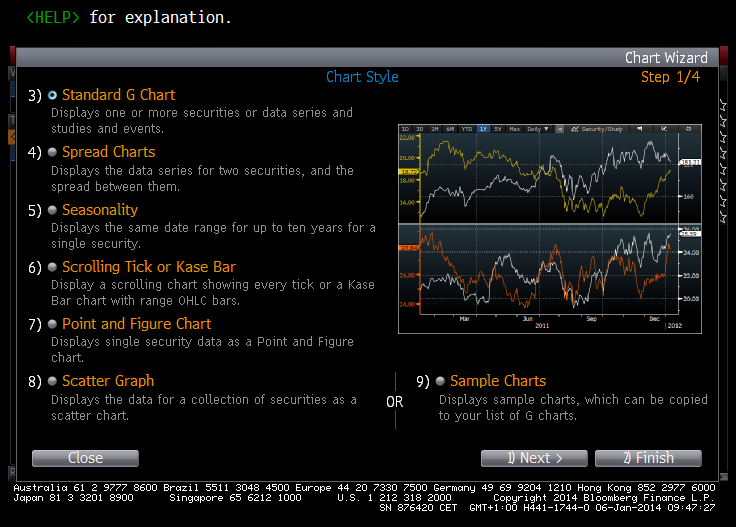Enable the Scatter Graph radio button

click(53, 381)
